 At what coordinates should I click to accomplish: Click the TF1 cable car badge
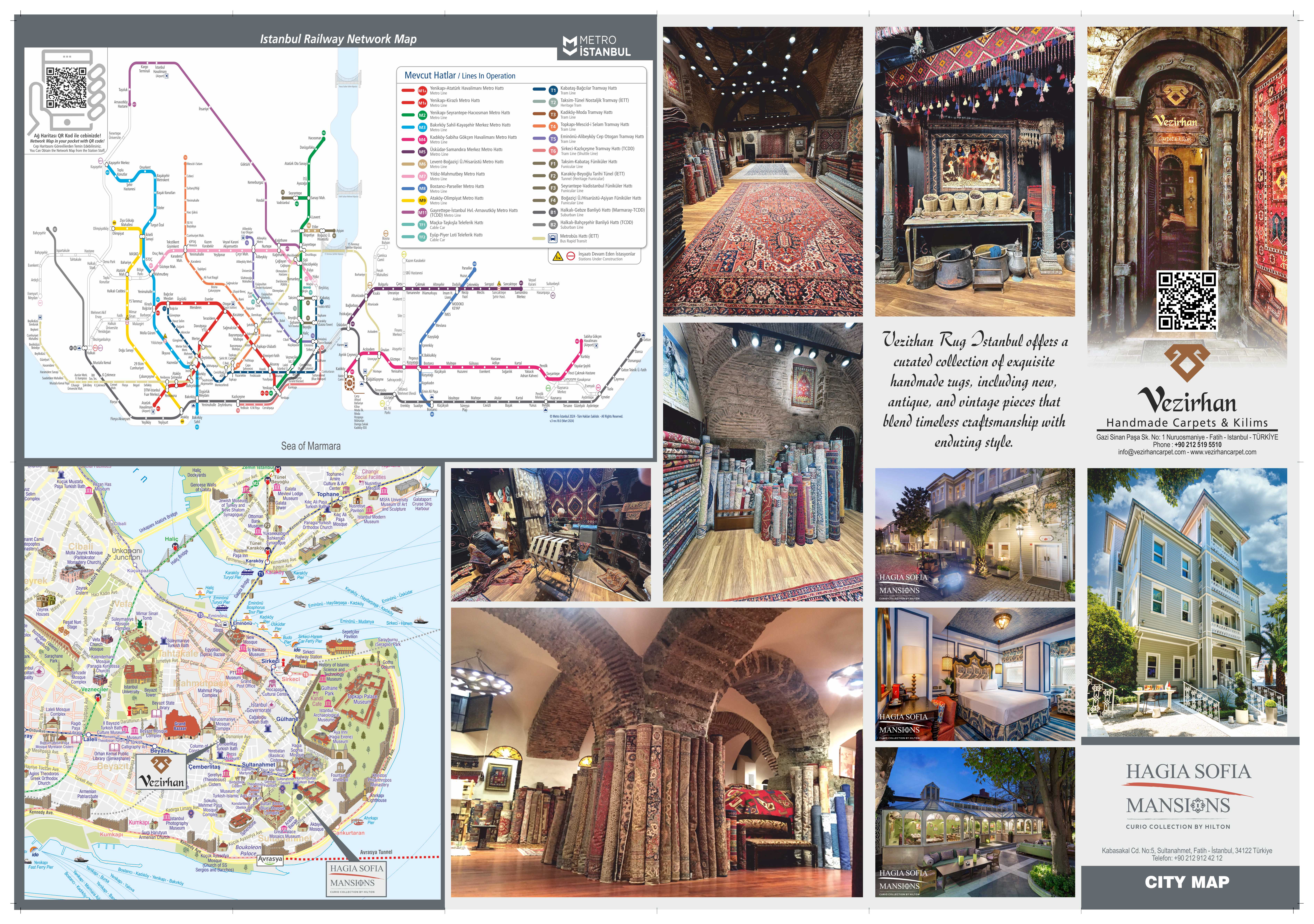pos(422,225)
